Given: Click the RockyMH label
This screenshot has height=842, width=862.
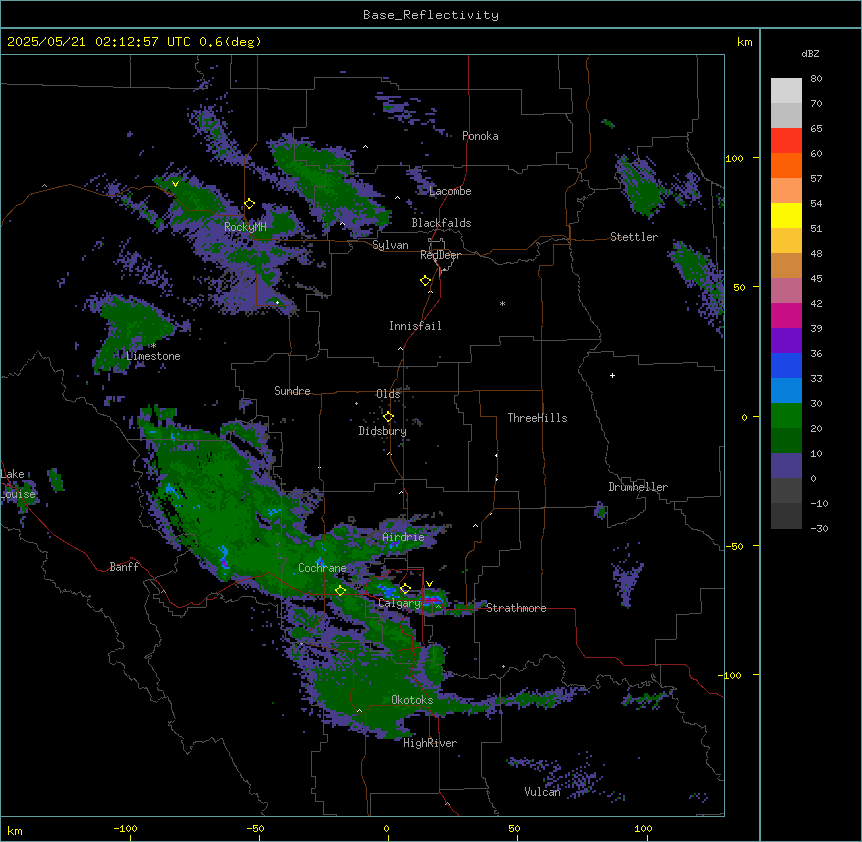Looking at the screenshot, I should 245,227.
